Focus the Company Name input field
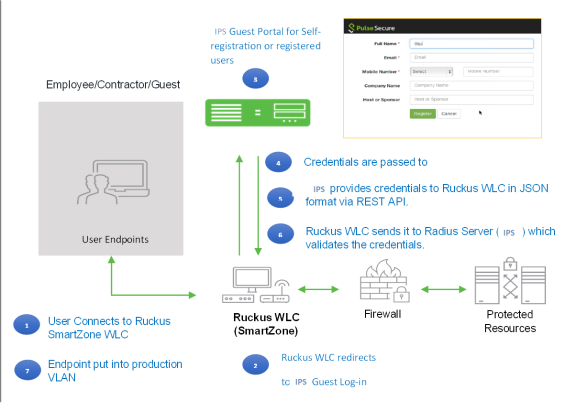576x411 pixels. point(471,85)
